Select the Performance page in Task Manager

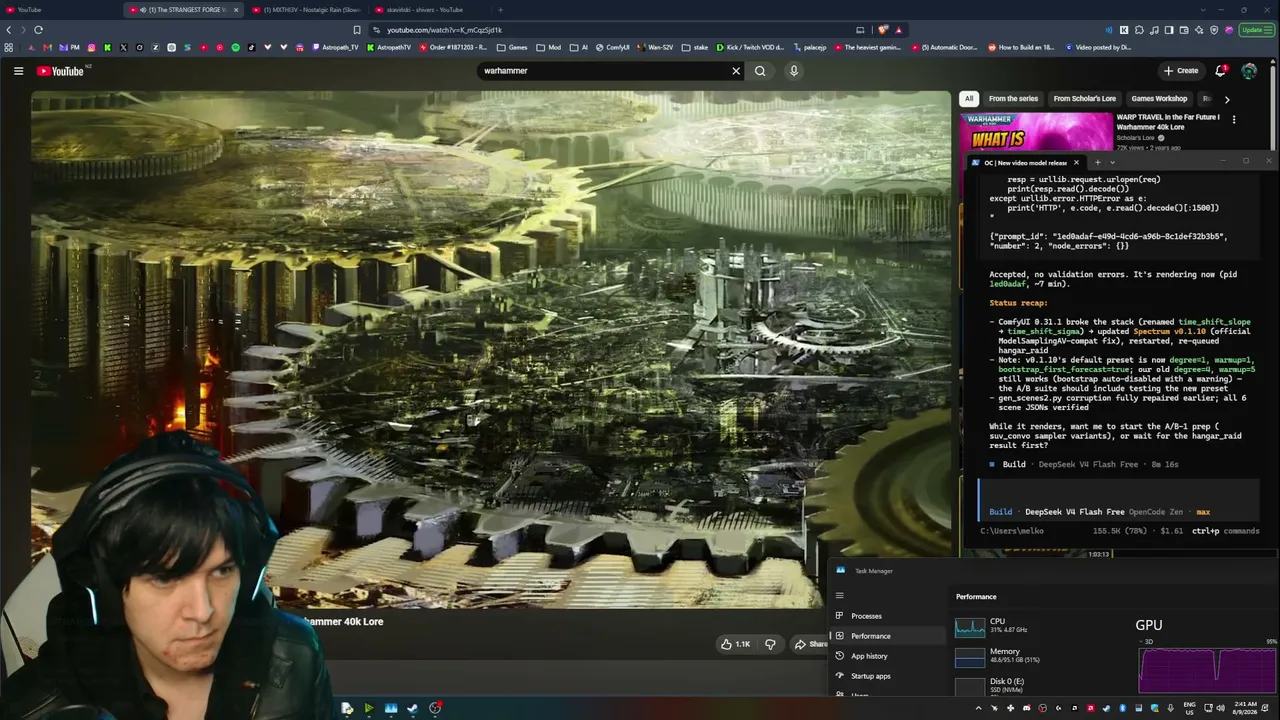click(x=887, y=636)
